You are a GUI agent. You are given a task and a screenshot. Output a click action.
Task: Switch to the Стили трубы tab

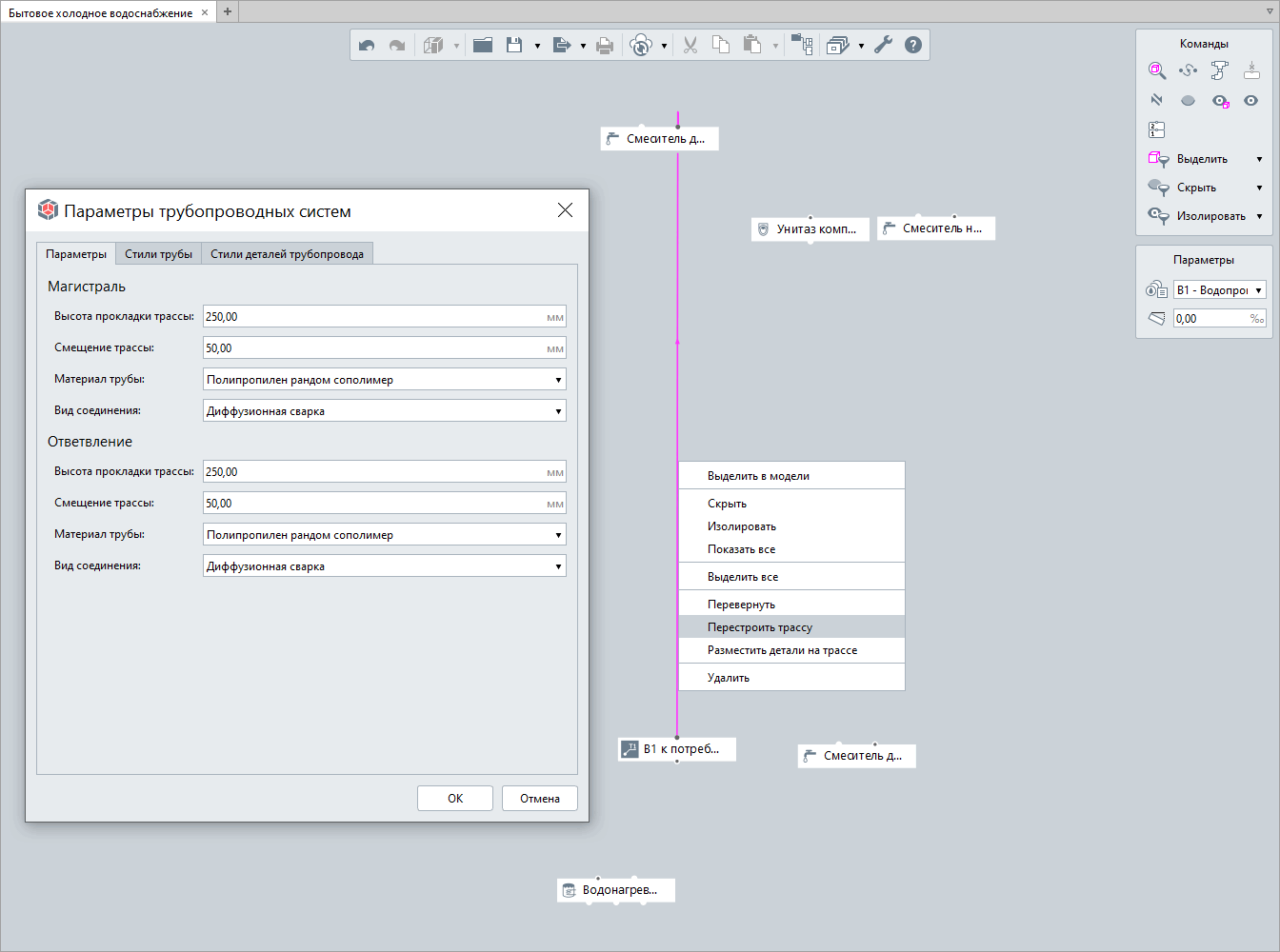tap(159, 254)
